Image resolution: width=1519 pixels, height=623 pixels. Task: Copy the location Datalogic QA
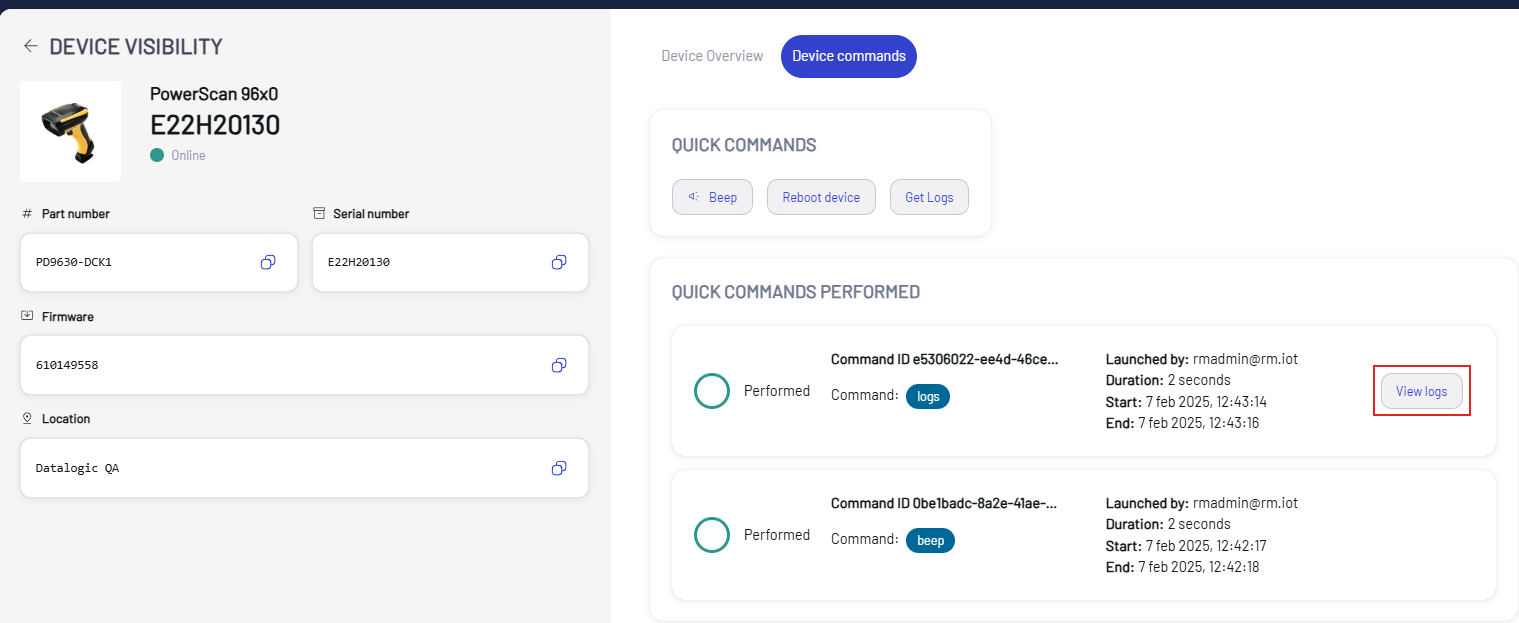click(558, 467)
